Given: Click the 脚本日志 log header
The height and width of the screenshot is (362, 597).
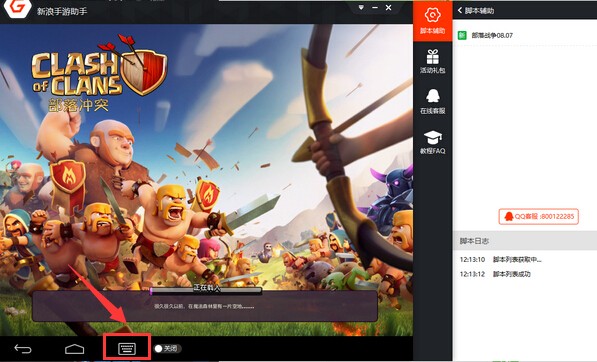Looking at the screenshot, I should point(525,241).
